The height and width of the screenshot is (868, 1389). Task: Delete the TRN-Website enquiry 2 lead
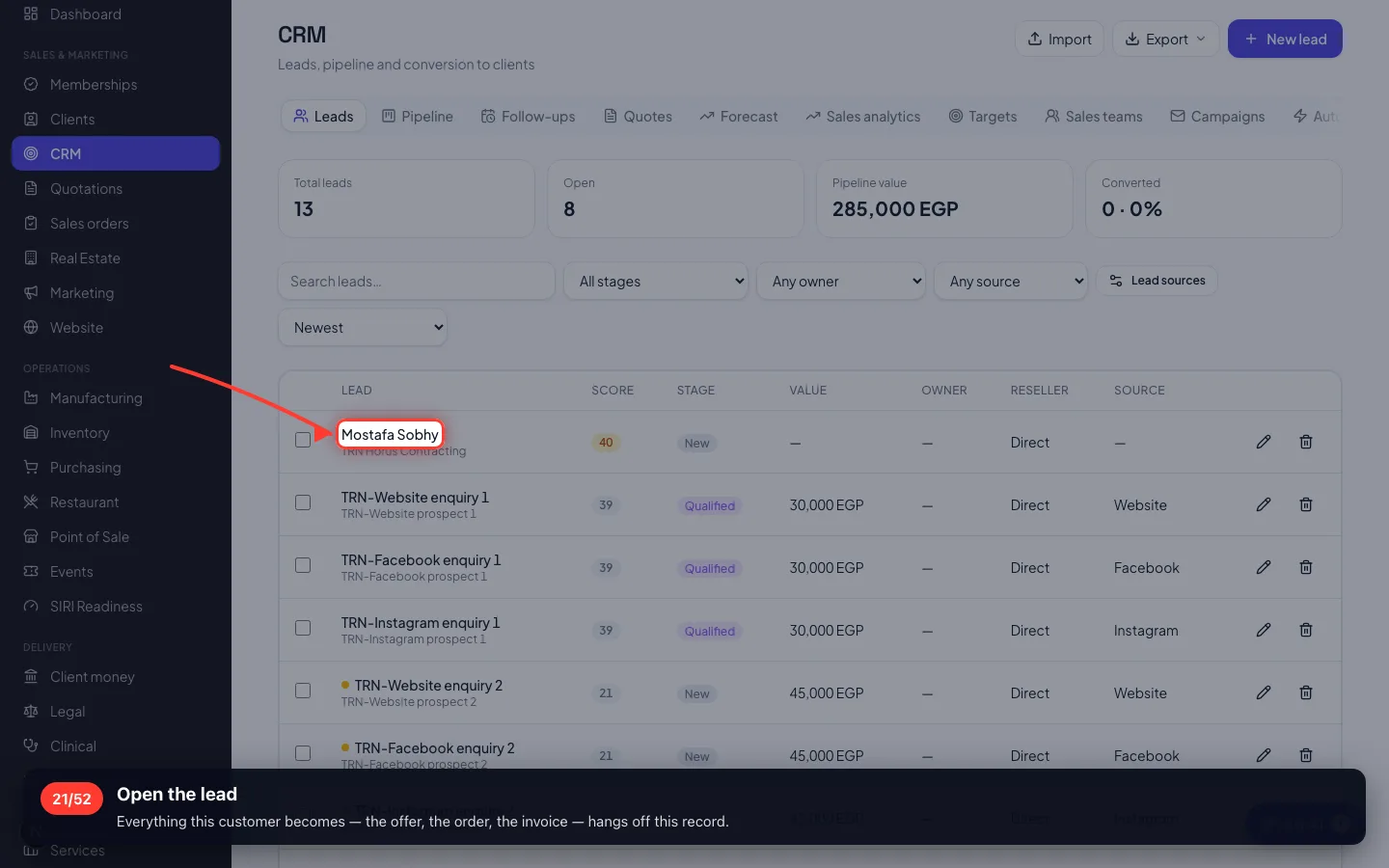(1306, 692)
